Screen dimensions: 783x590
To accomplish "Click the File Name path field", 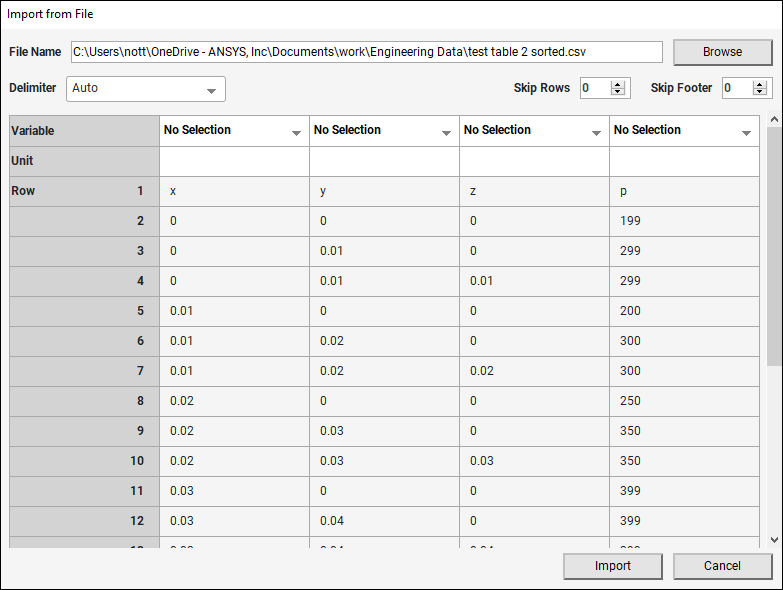I will tap(367, 52).
